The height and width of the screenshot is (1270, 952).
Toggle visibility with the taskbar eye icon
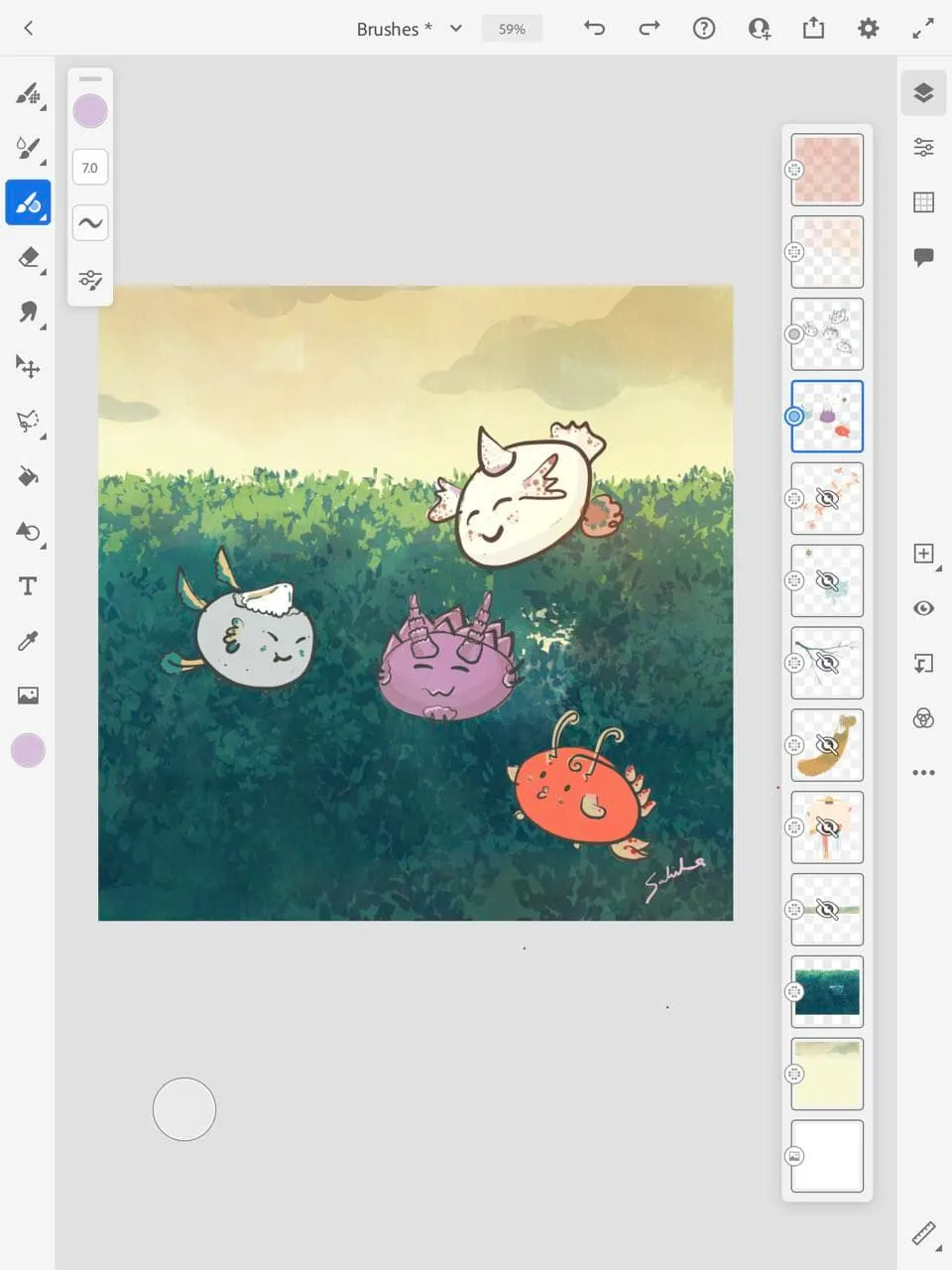923,608
